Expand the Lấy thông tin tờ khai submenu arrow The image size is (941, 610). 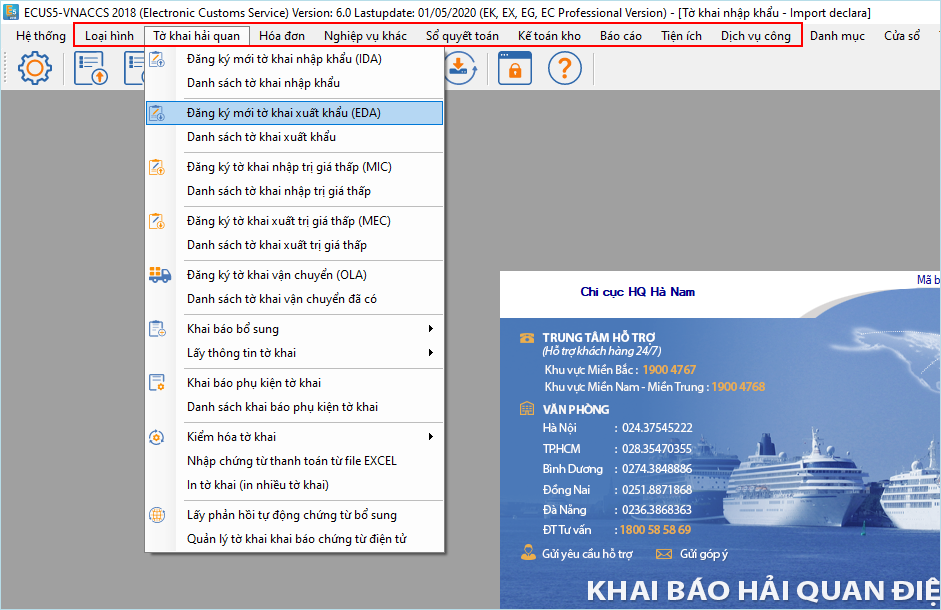[x=430, y=352]
